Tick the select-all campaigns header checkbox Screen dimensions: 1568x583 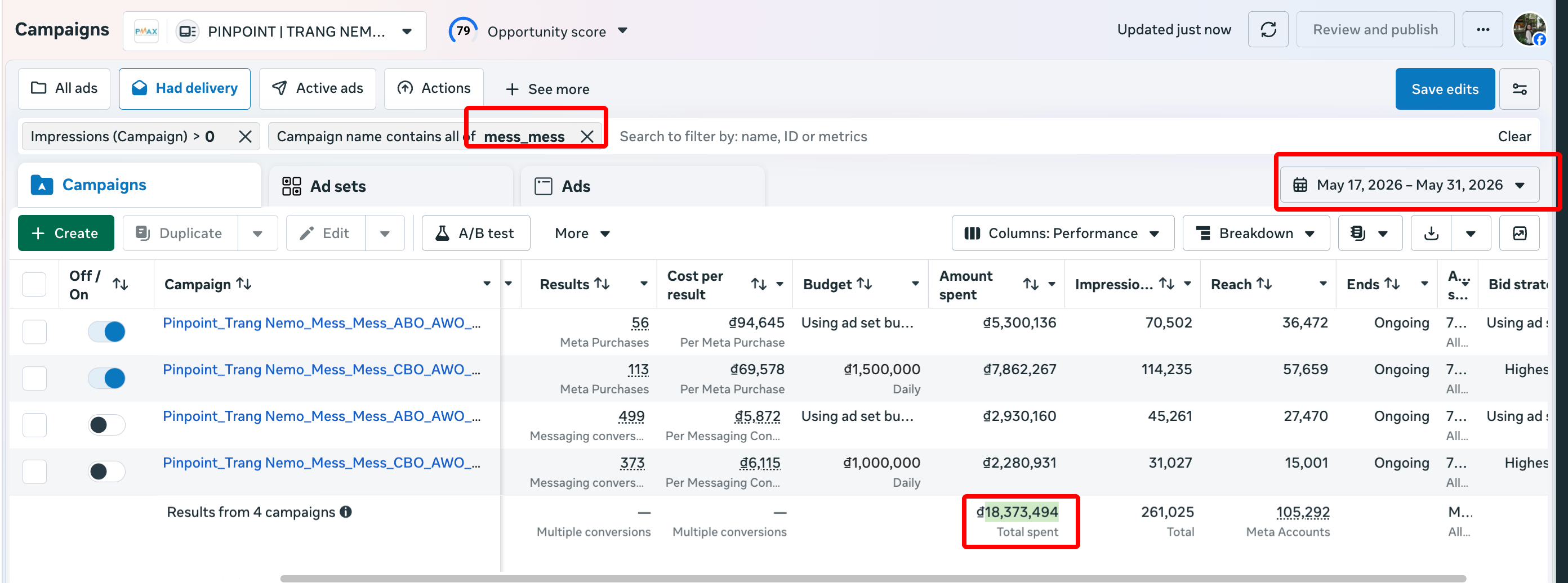tap(34, 285)
